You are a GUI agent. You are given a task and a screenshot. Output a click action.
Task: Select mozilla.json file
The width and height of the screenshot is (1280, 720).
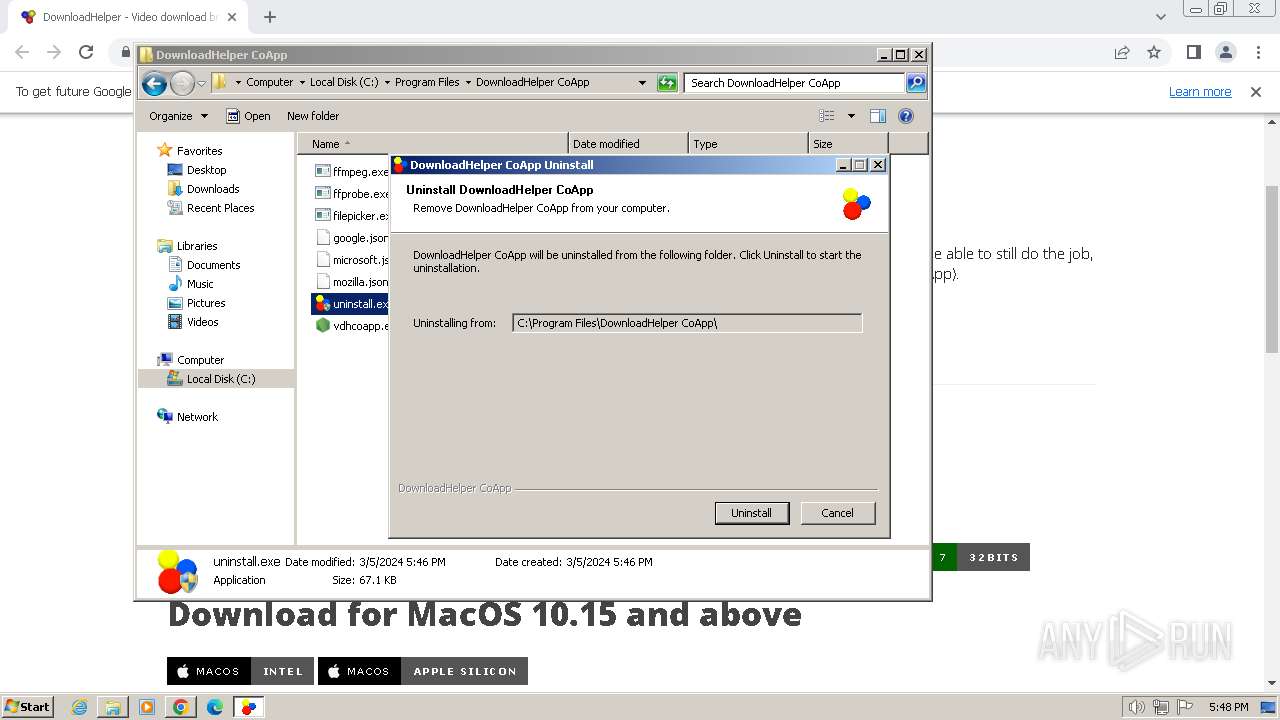(351, 282)
